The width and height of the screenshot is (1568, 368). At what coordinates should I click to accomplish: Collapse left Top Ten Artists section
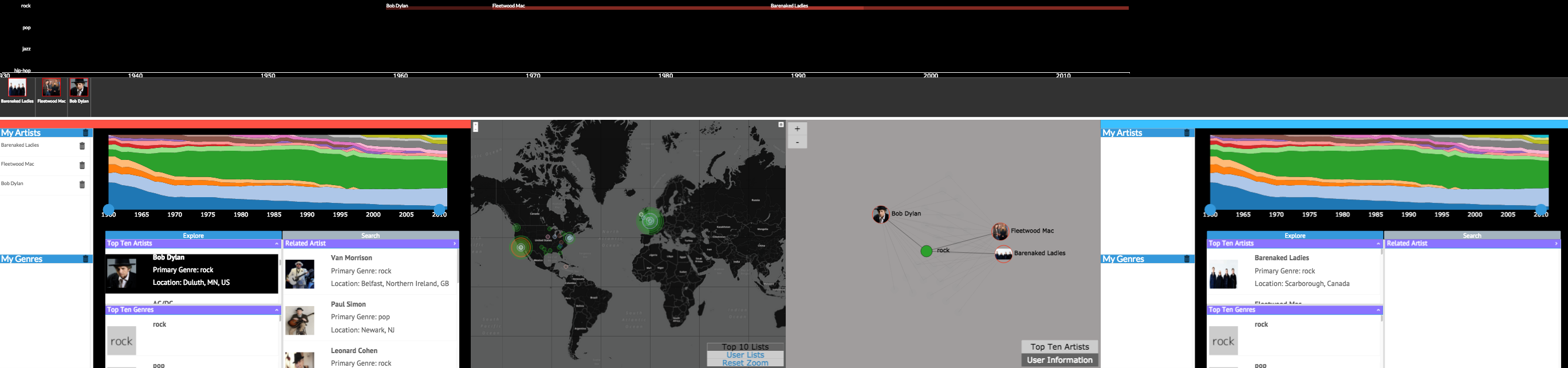click(277, 244)
